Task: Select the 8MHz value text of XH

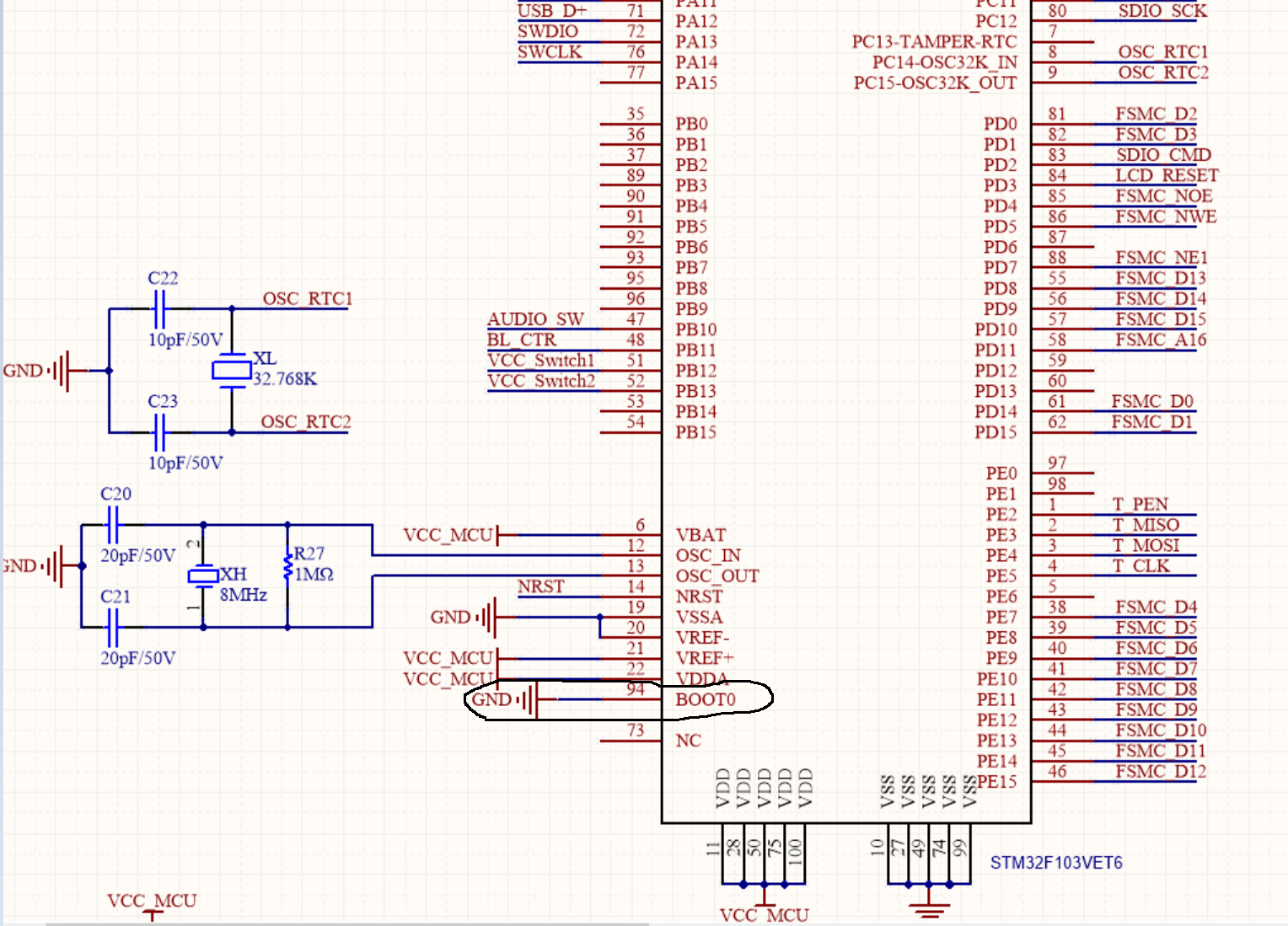Action: [x=244, y=595]
